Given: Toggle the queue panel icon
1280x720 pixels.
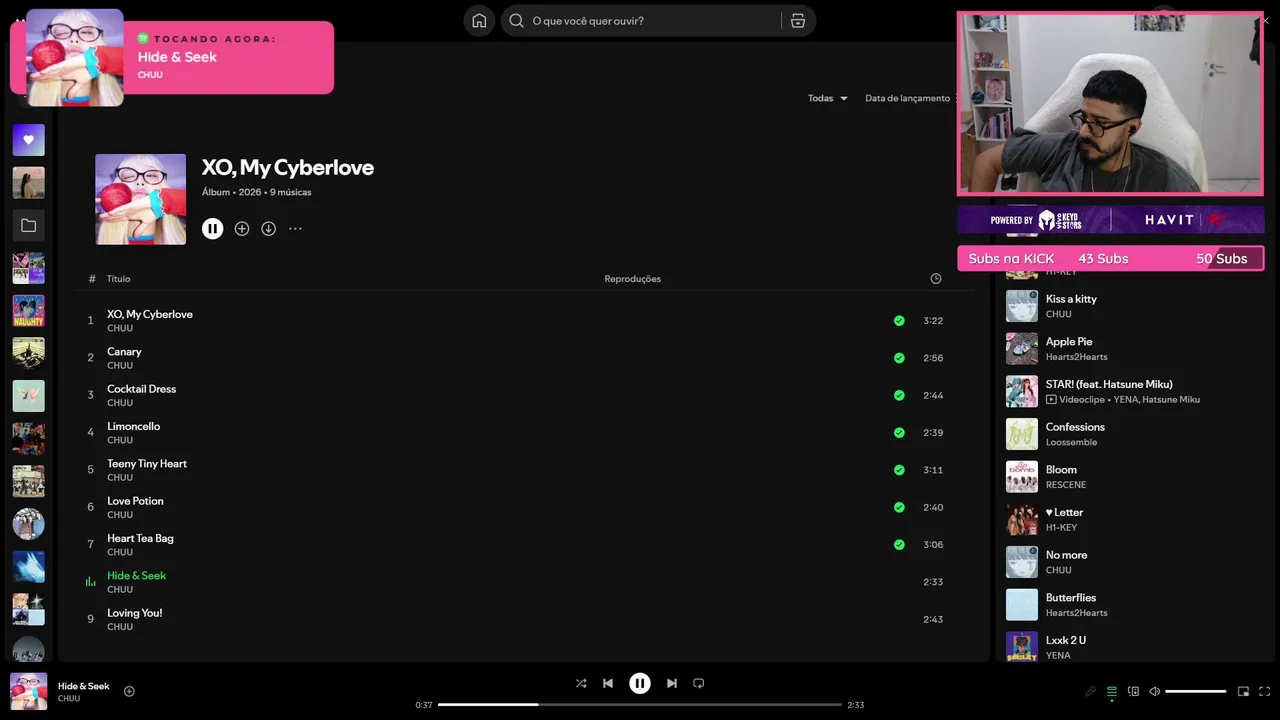Looking at the screenshot, I should coord(1111,691).
